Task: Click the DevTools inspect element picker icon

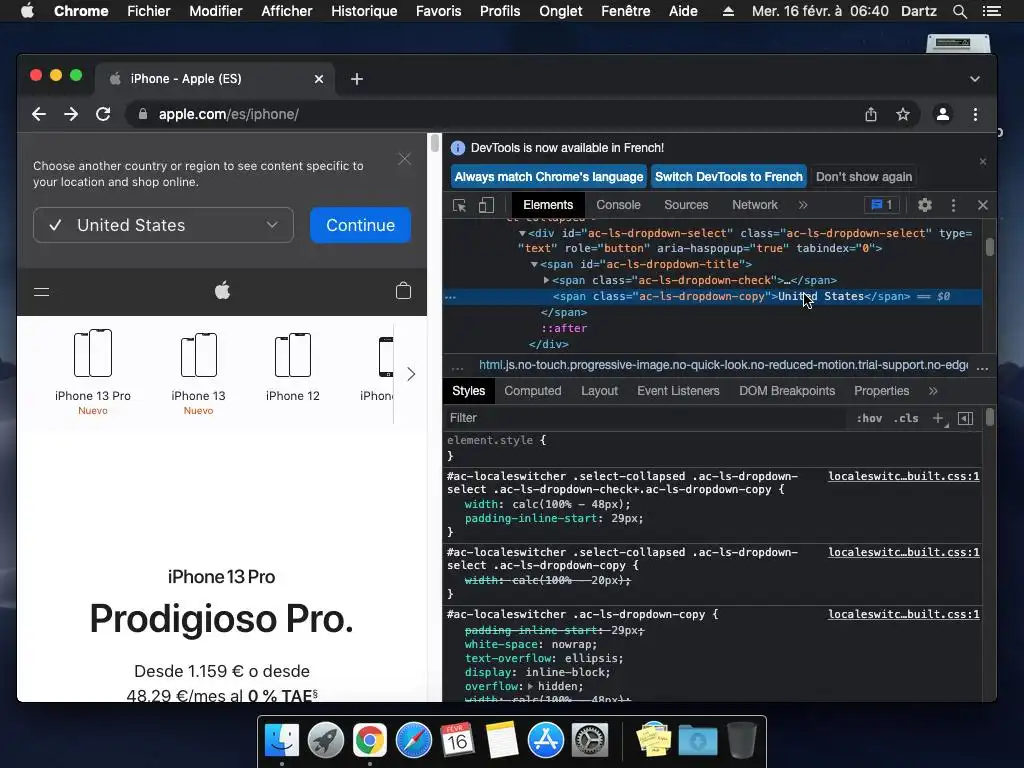Action: tap(460, 205)
